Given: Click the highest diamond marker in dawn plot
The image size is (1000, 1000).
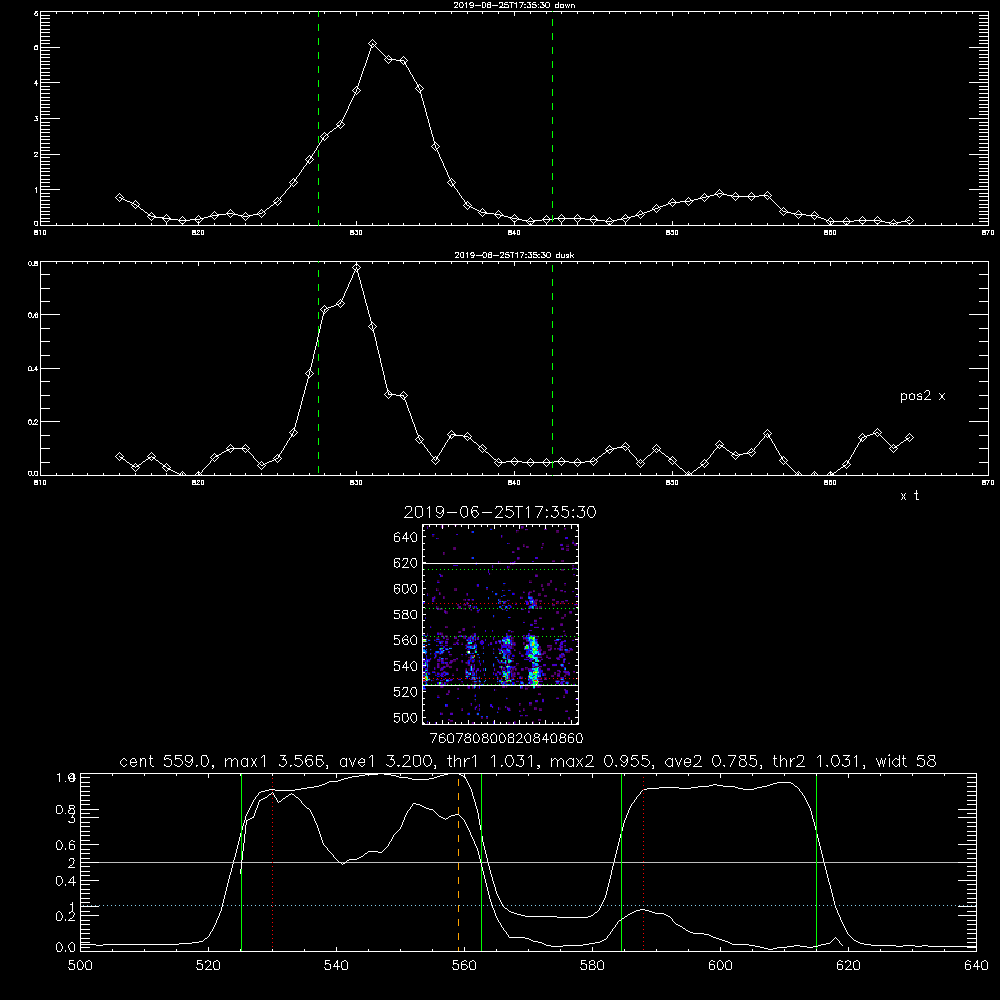Looking at the screenshot, I should pos(372,43).
